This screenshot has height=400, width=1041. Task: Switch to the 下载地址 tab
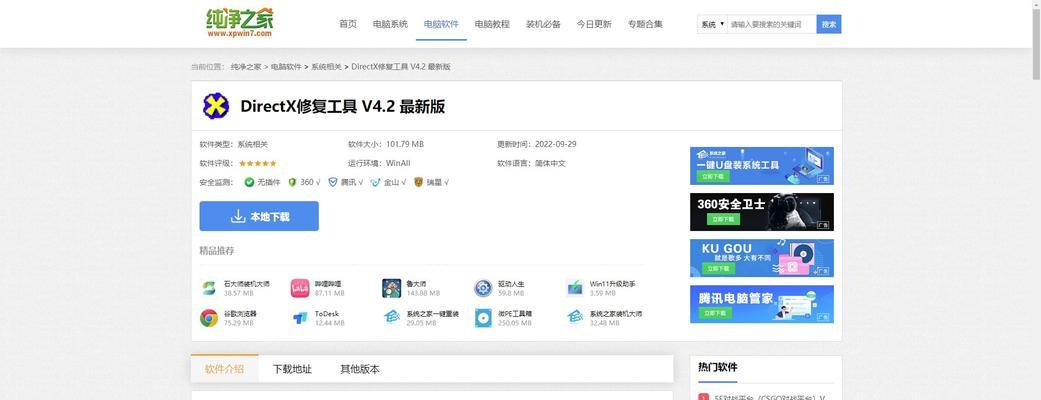(292, 369)
